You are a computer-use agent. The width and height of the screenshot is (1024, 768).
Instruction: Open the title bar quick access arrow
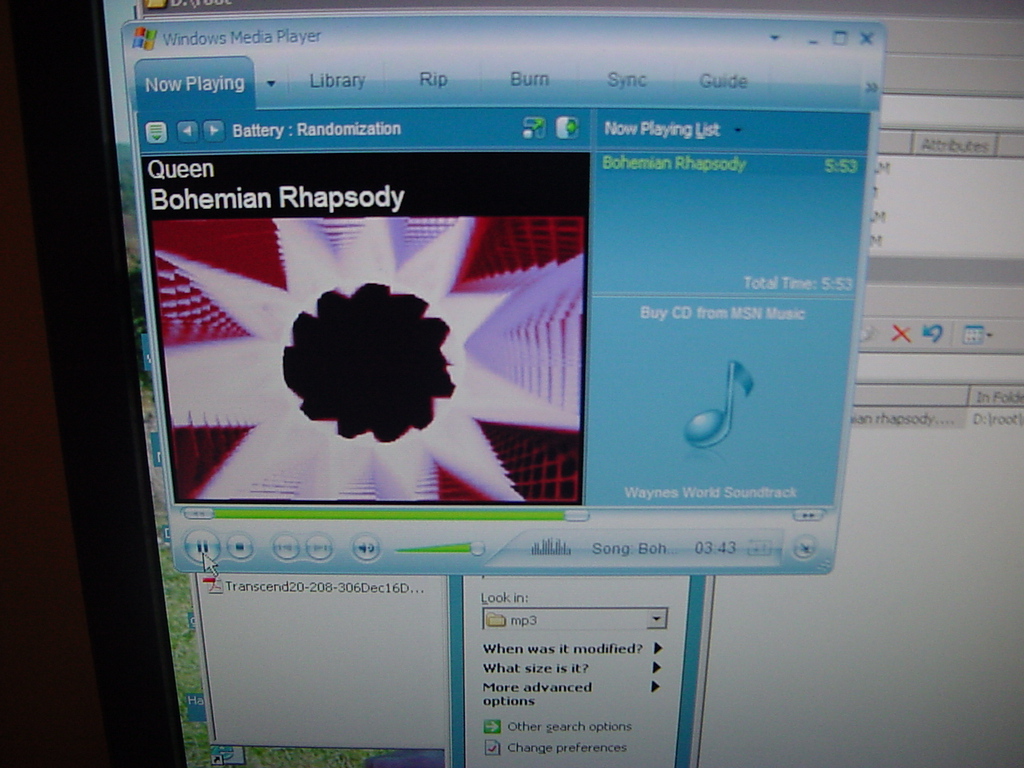point(775,38)
